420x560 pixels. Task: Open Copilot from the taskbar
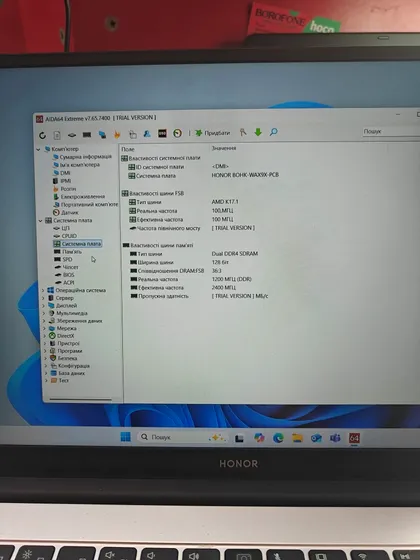coord(259,438)
